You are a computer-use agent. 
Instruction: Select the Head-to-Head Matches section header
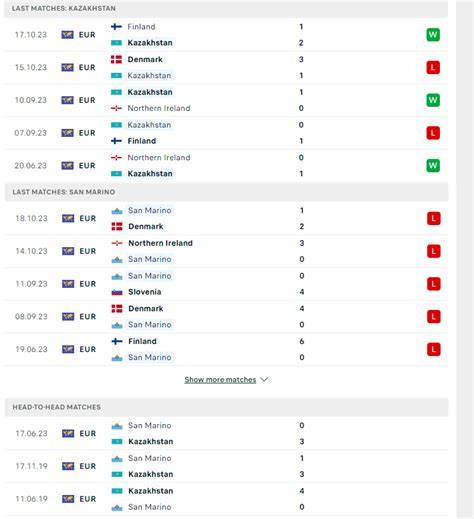[x=226, y=407]
